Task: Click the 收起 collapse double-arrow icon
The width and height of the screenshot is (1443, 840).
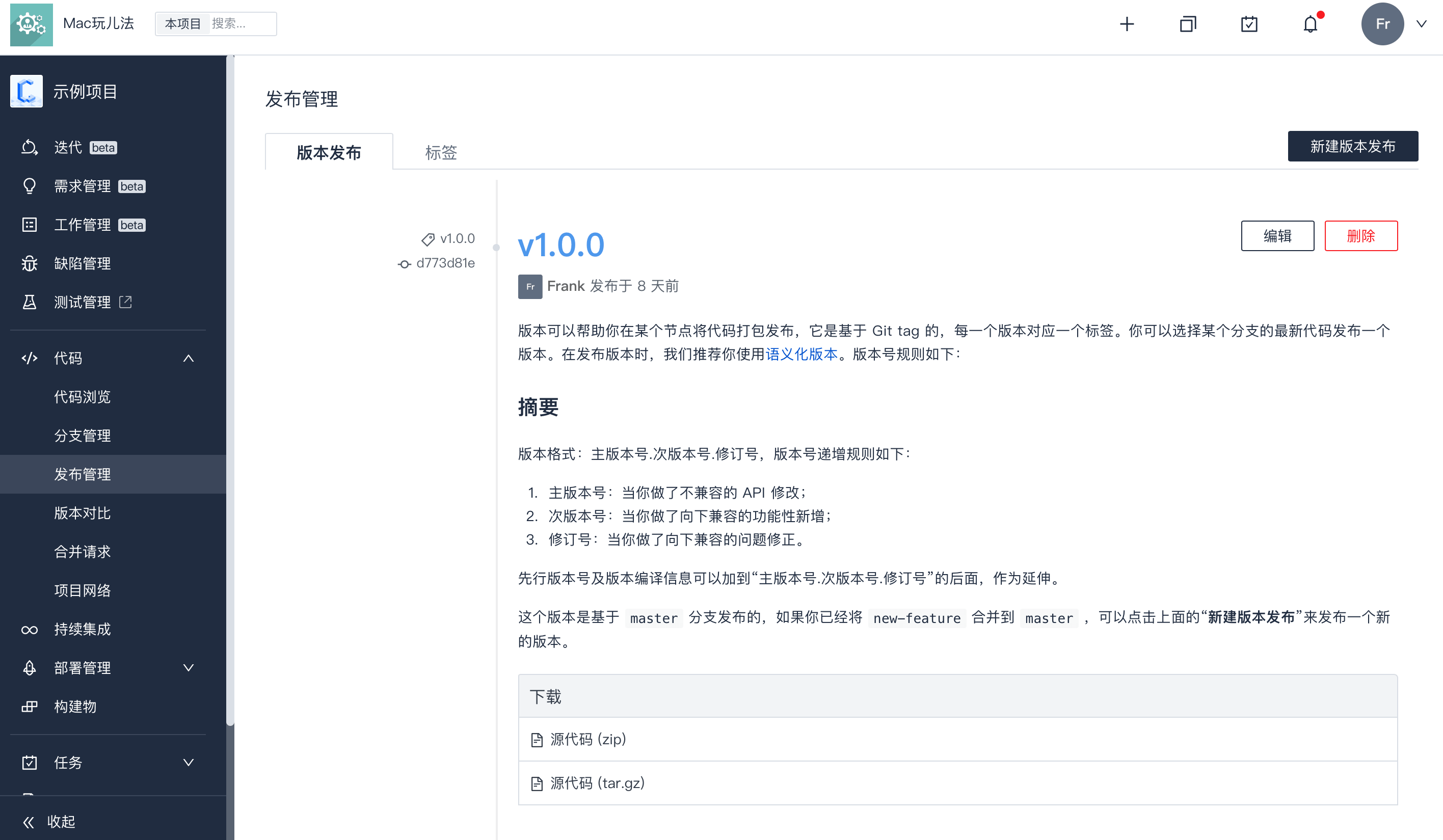Action: [29, 822]
